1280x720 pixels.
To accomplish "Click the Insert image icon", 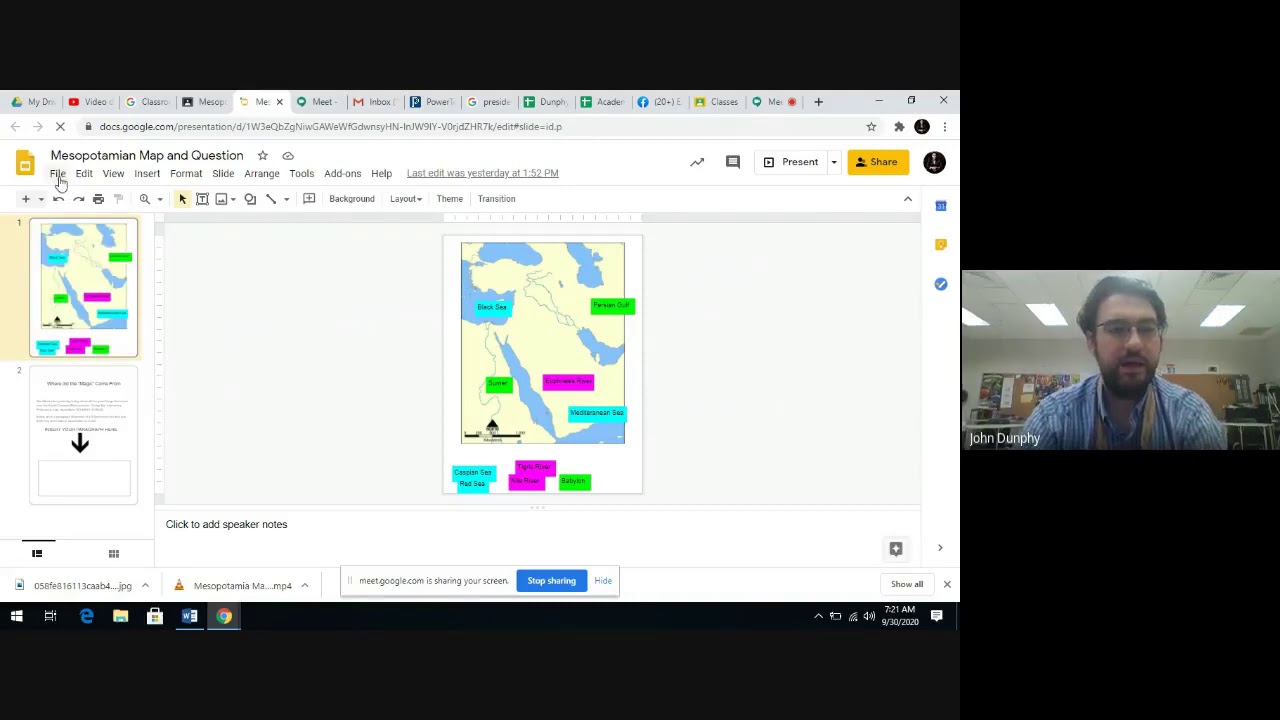I will click(221, 199).
